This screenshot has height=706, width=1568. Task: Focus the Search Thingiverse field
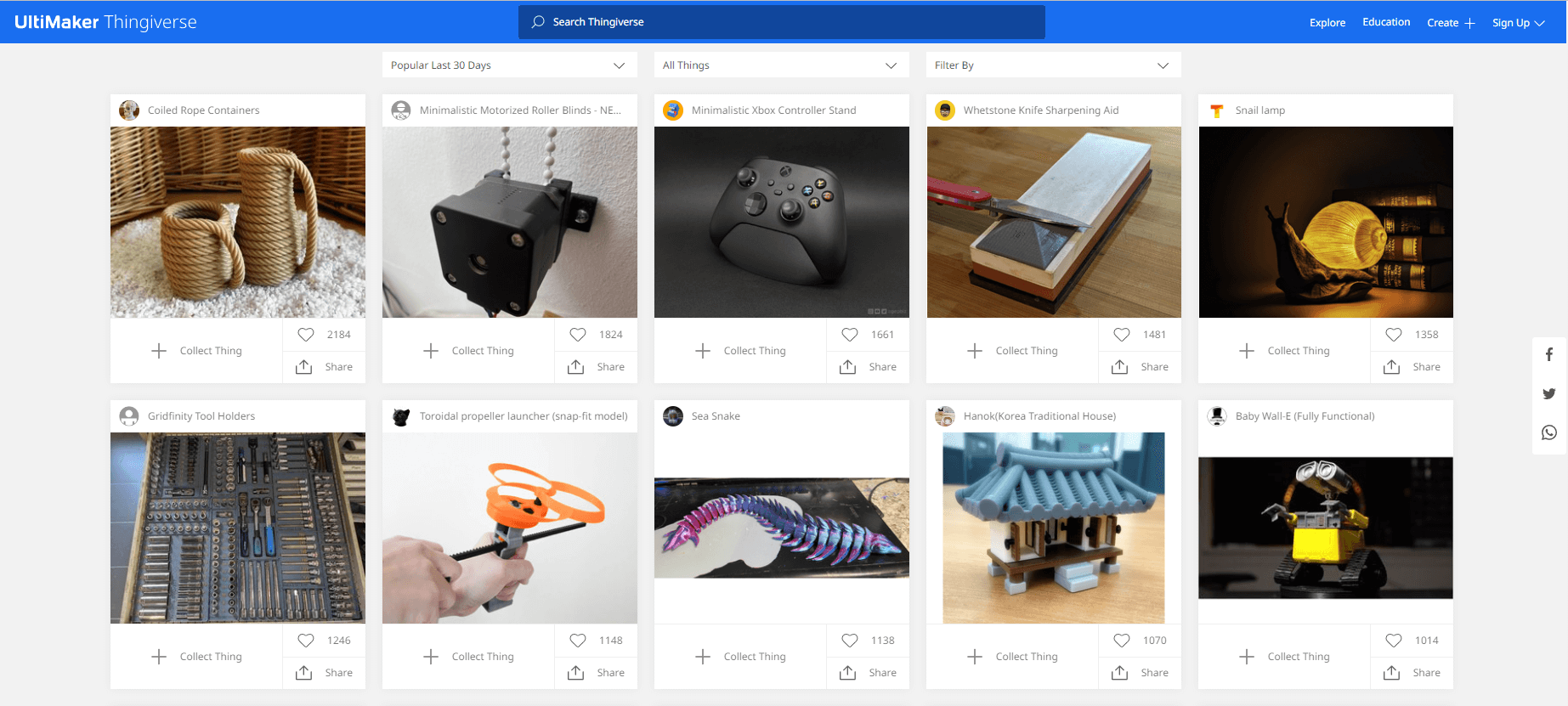(x=782, y=22)
